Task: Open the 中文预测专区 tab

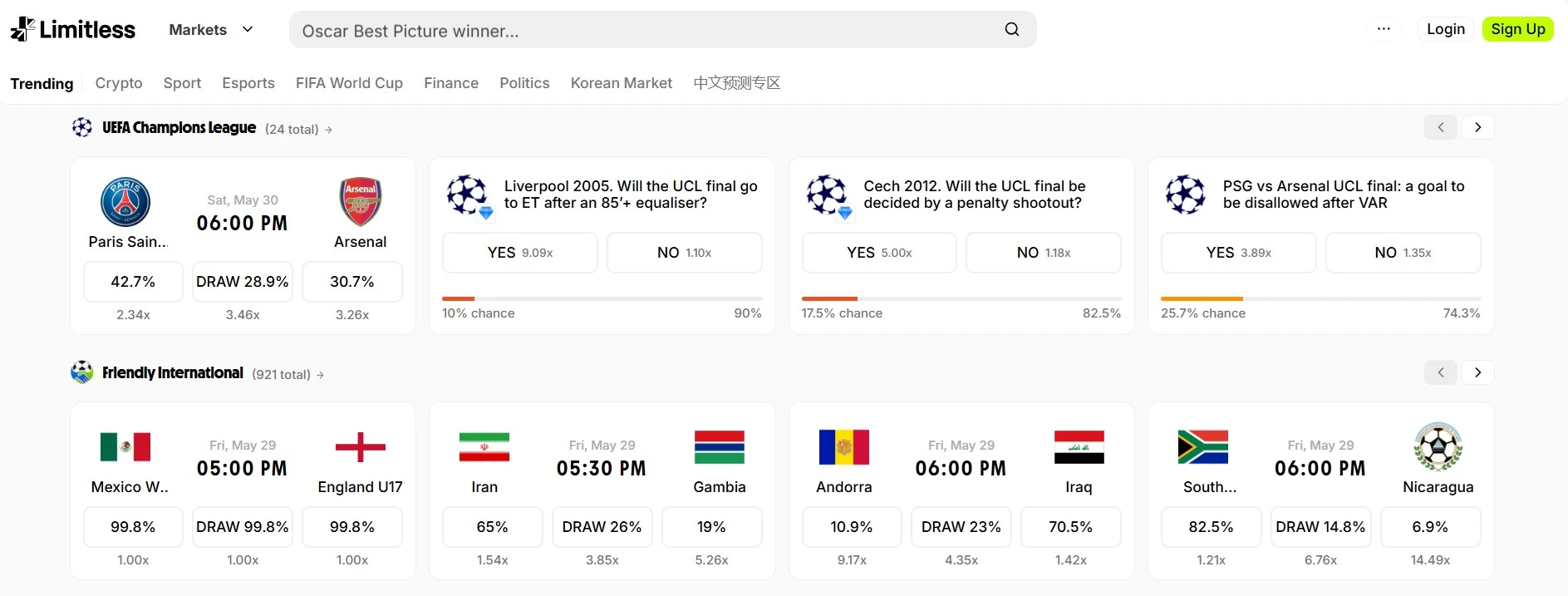Action: 737,83
